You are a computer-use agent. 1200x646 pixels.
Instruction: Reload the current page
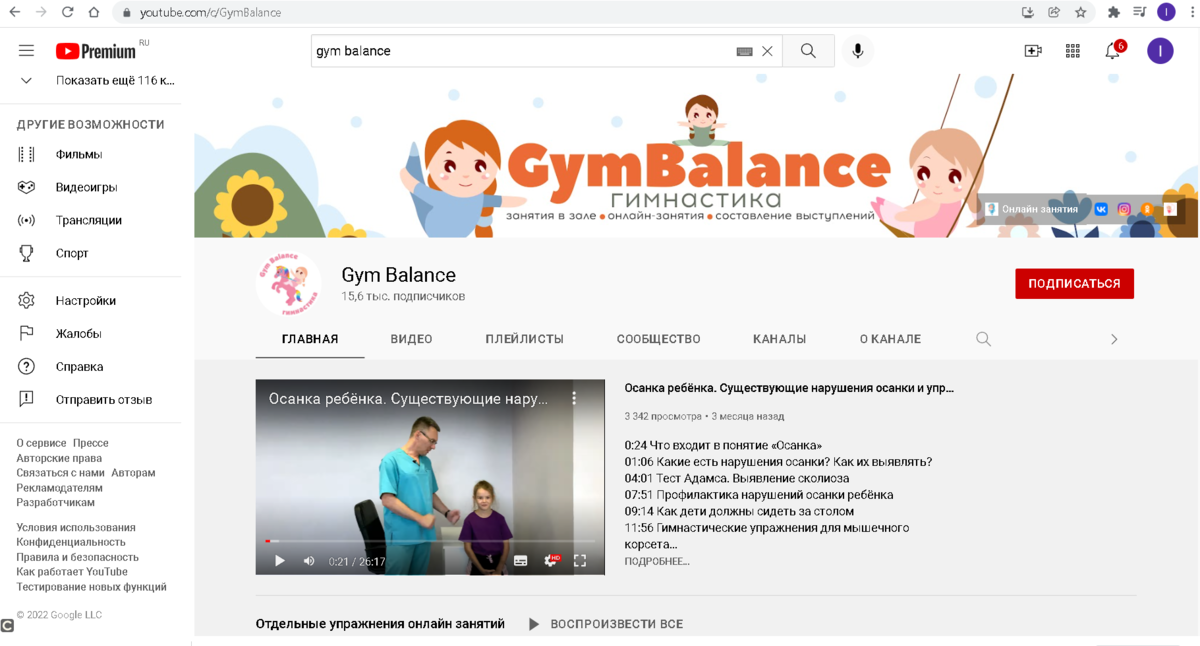click(67, 12)
